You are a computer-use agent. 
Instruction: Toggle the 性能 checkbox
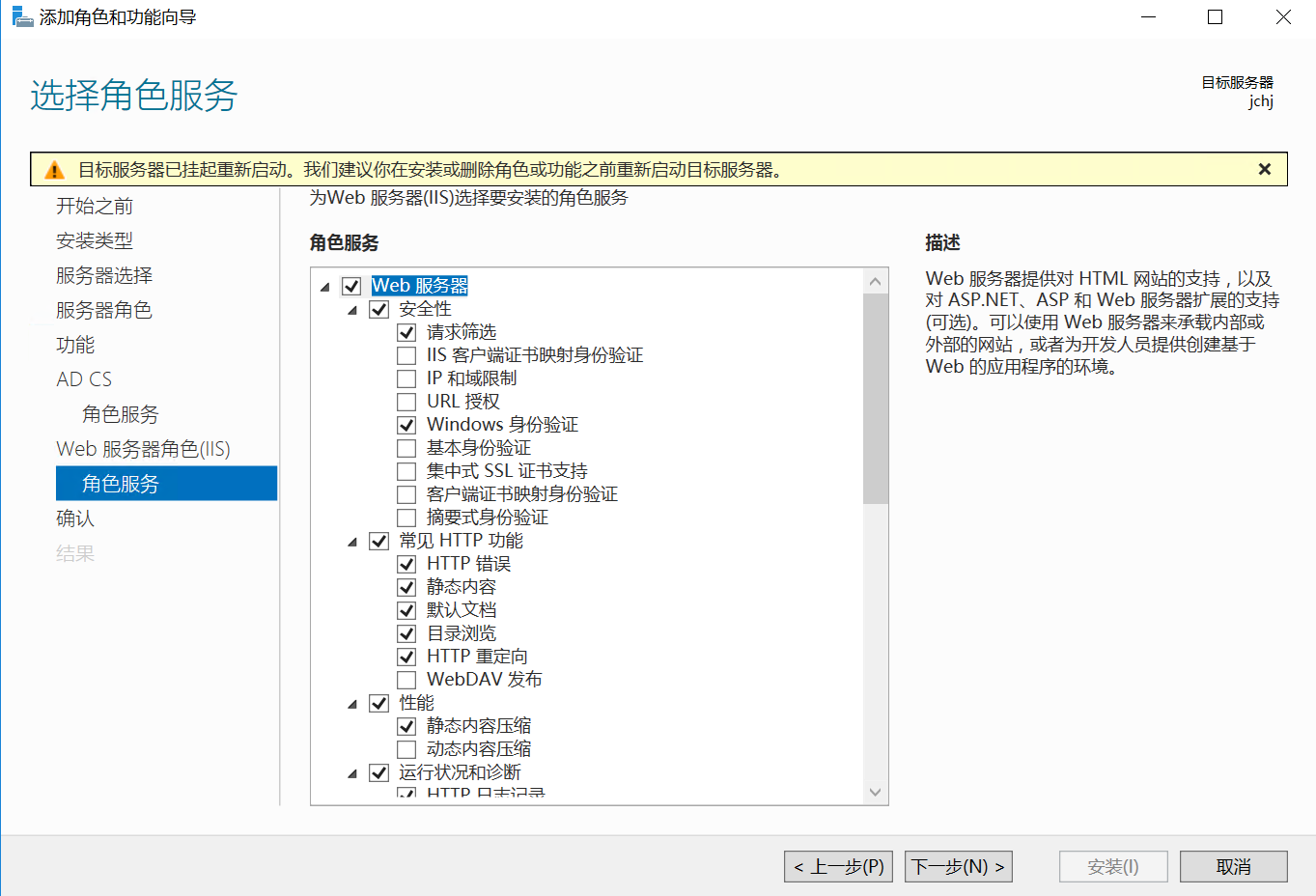(379, 703)
